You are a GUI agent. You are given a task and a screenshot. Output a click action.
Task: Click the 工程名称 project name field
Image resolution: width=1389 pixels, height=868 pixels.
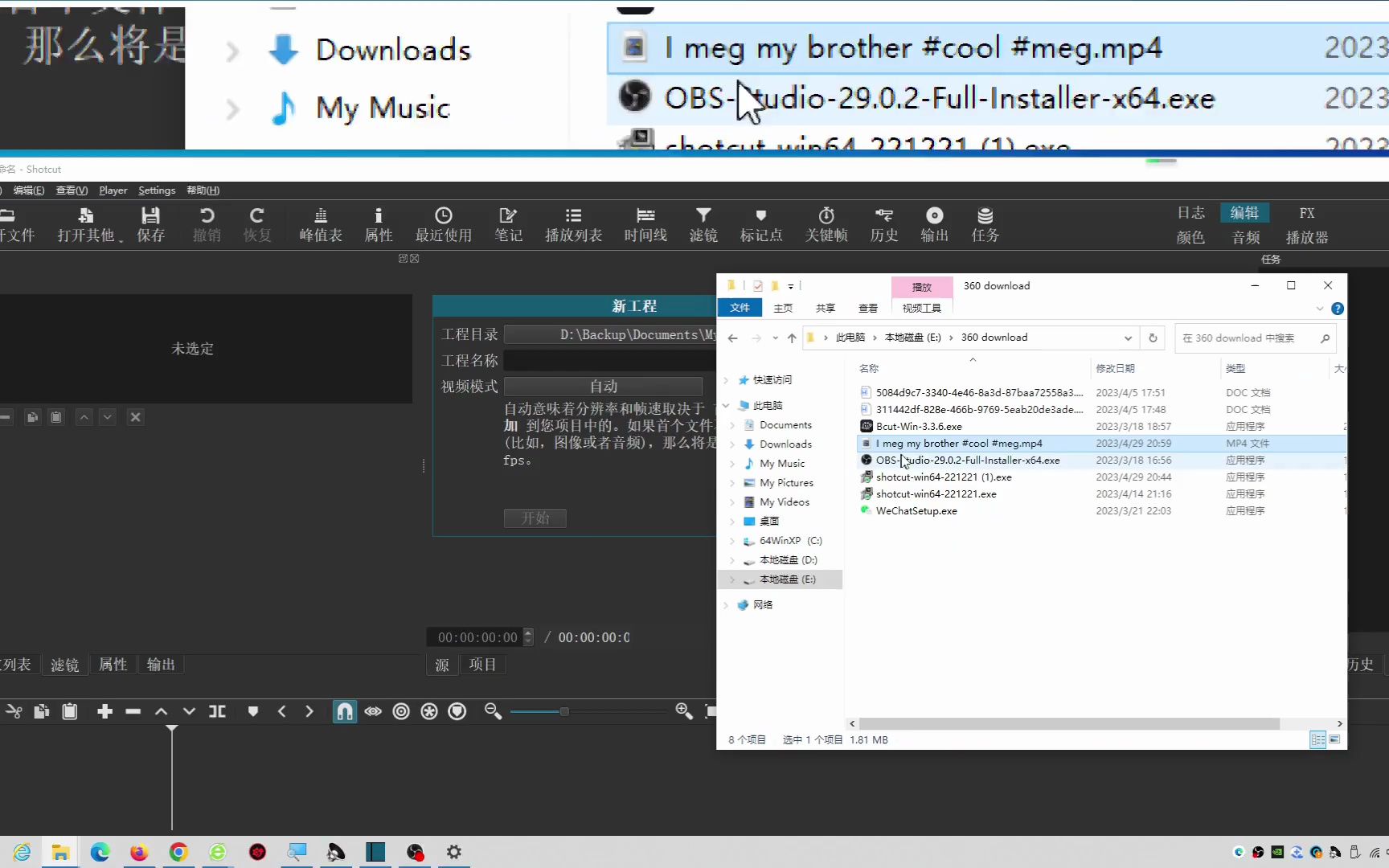[x=609, y=360]
